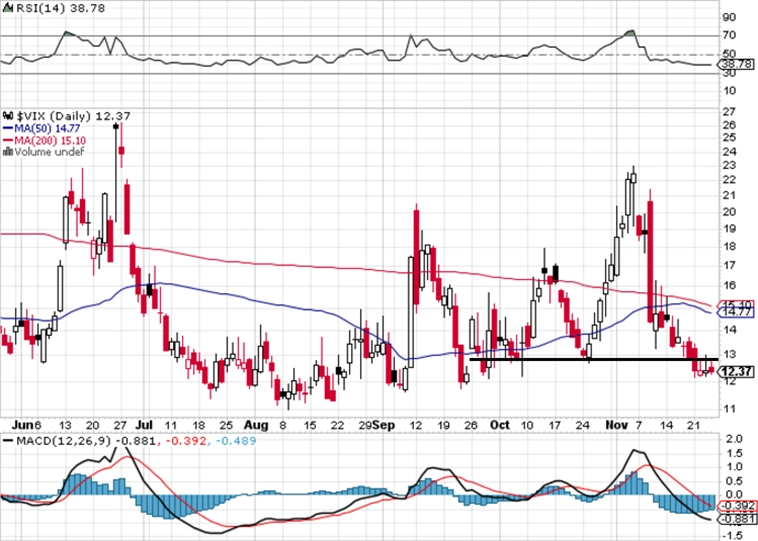Click the -0.881 MACD axis tag
The height and width of the screenshot is (541, 758).
(x=736, y=520)
